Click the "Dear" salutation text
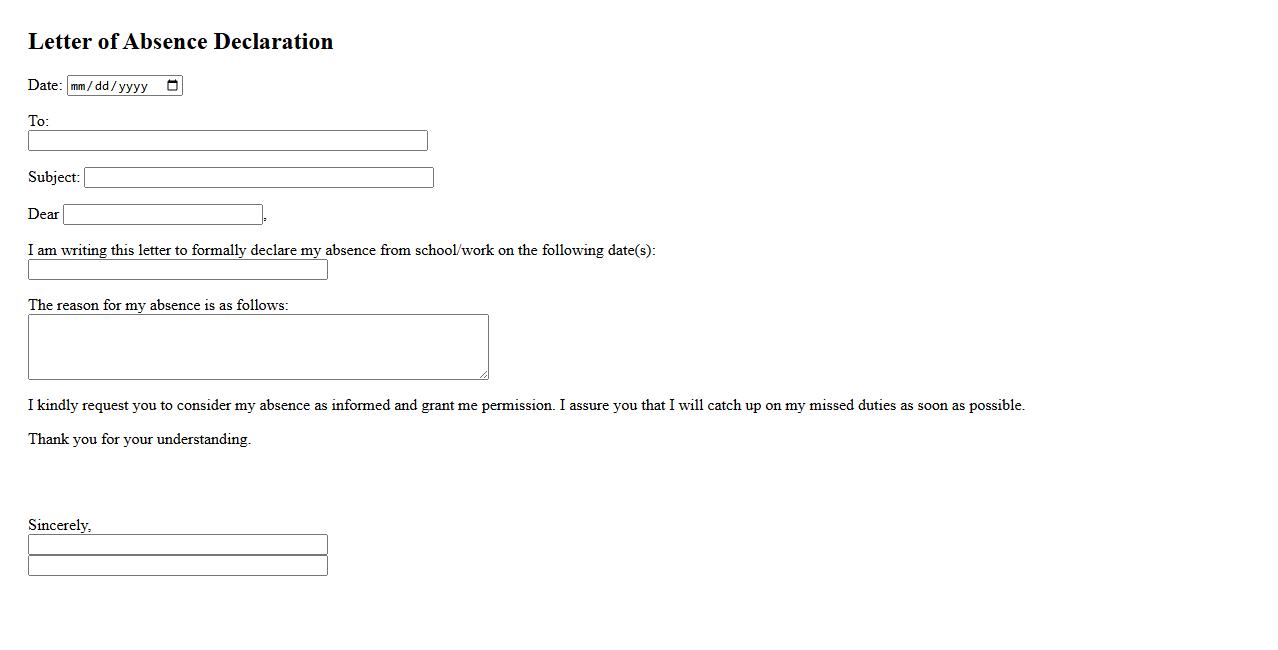This screenshot has height=650, width=1278. pyautogui.click(x=43, y=214)
